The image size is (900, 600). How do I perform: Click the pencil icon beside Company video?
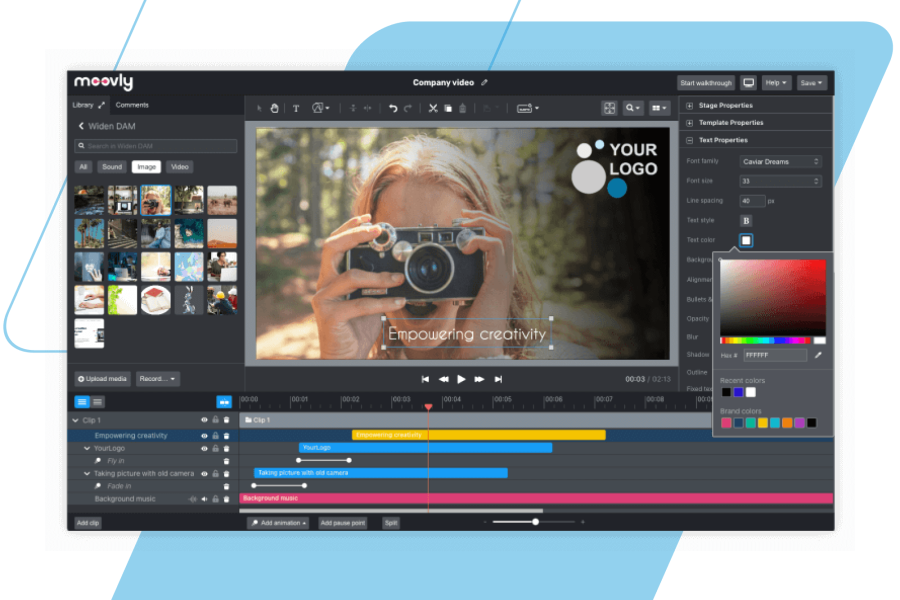(485, 83)
